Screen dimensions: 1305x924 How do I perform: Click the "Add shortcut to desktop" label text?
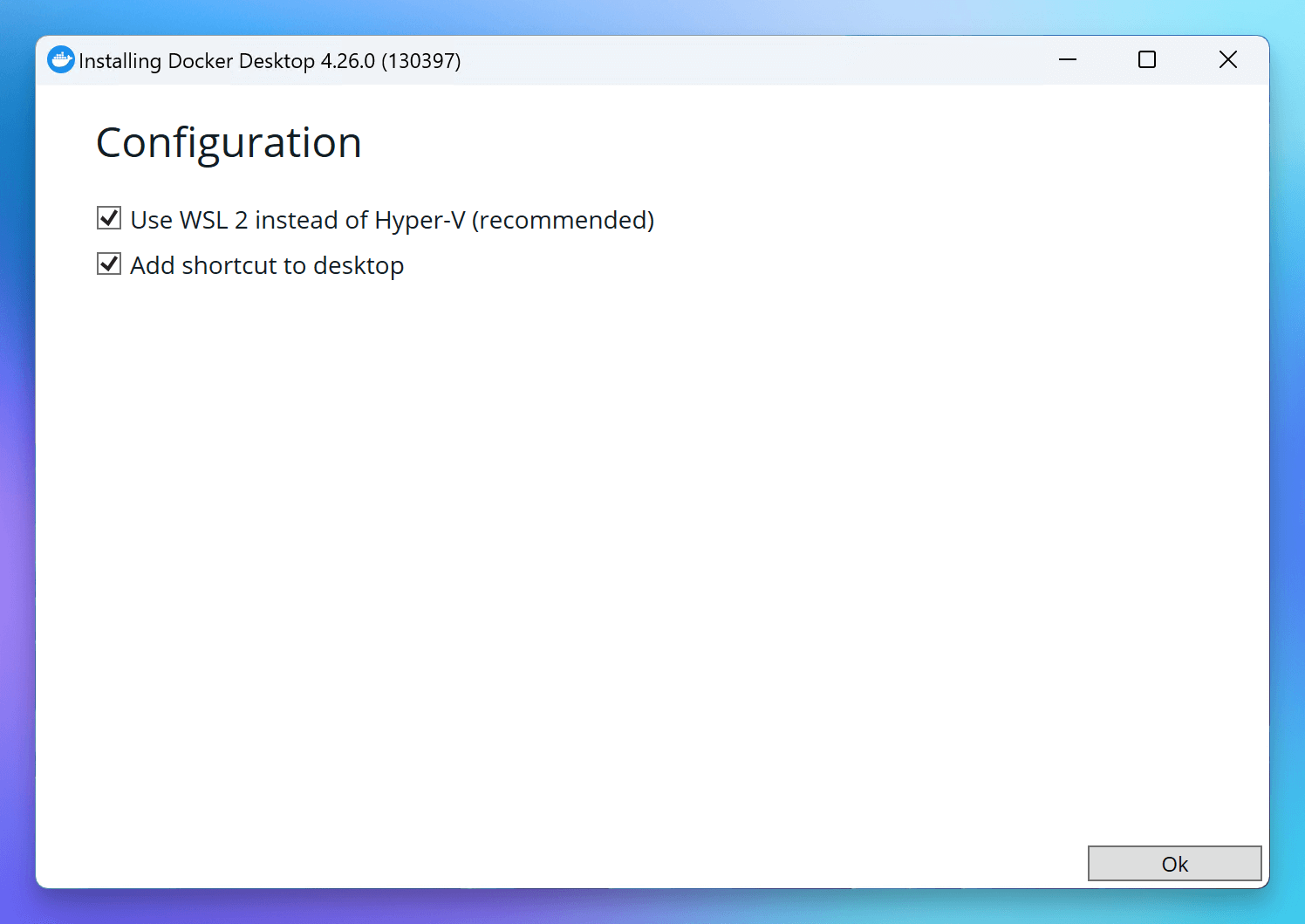[x=267, y=264]
